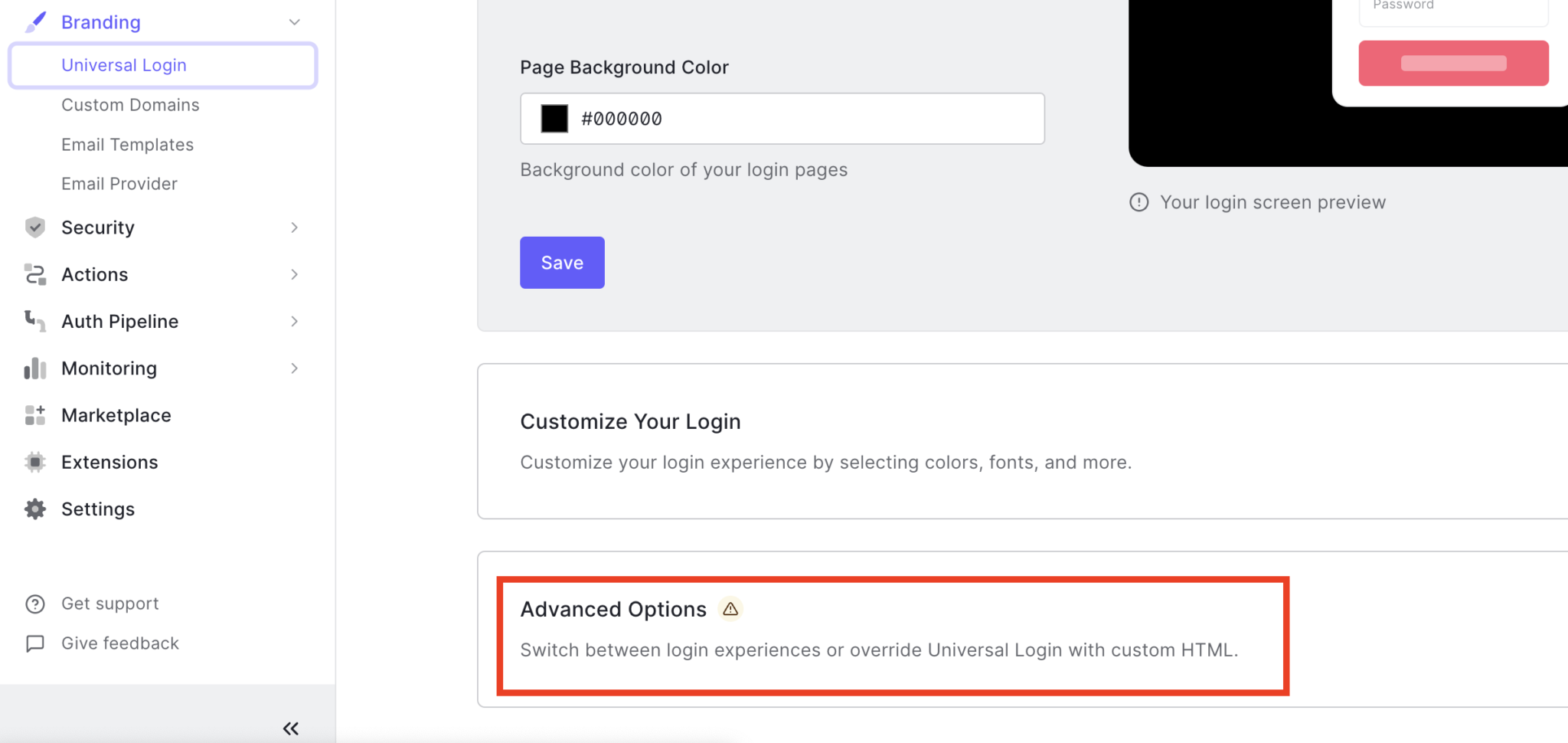Navigate to Email Templates
Viewport: 1568px width, 743px height.
click(127, 144)
